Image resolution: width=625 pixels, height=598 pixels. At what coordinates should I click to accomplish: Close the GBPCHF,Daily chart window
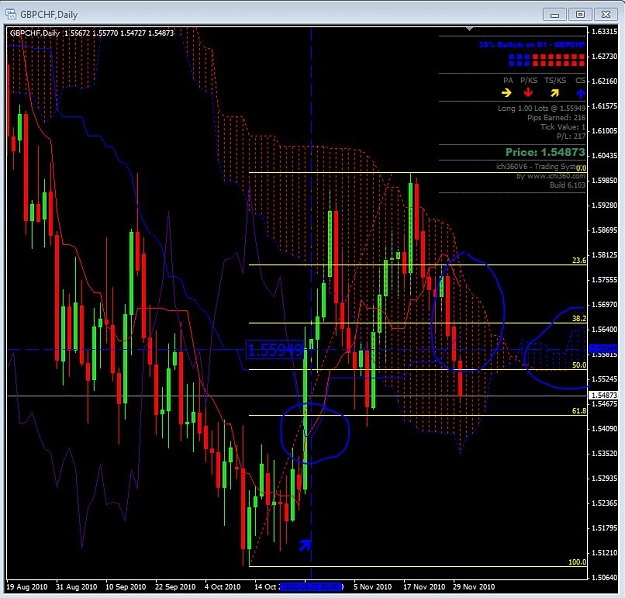[605, 15]
